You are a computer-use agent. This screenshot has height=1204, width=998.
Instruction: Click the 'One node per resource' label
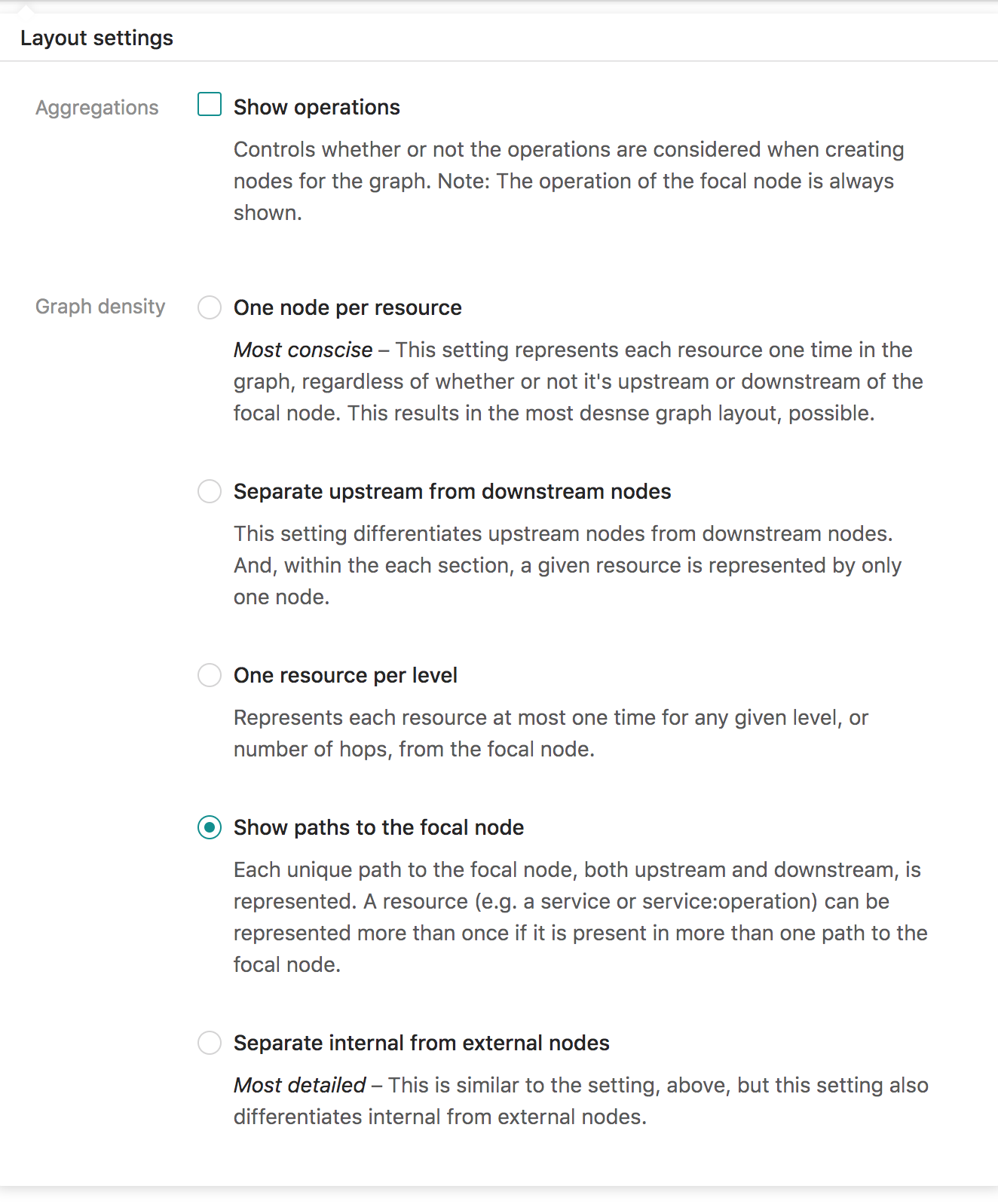(347, 307)
